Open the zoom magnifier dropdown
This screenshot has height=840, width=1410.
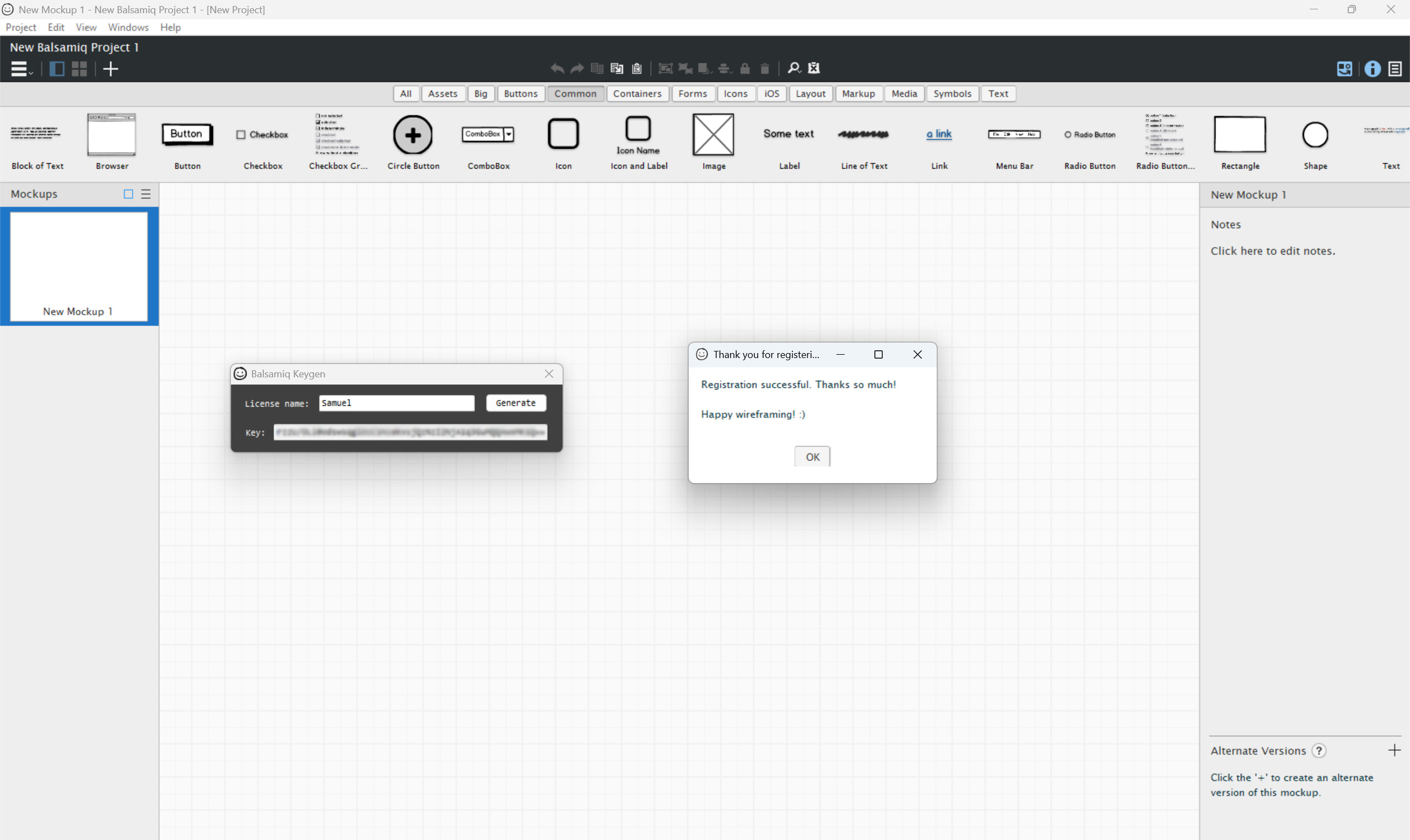point(794,68)
